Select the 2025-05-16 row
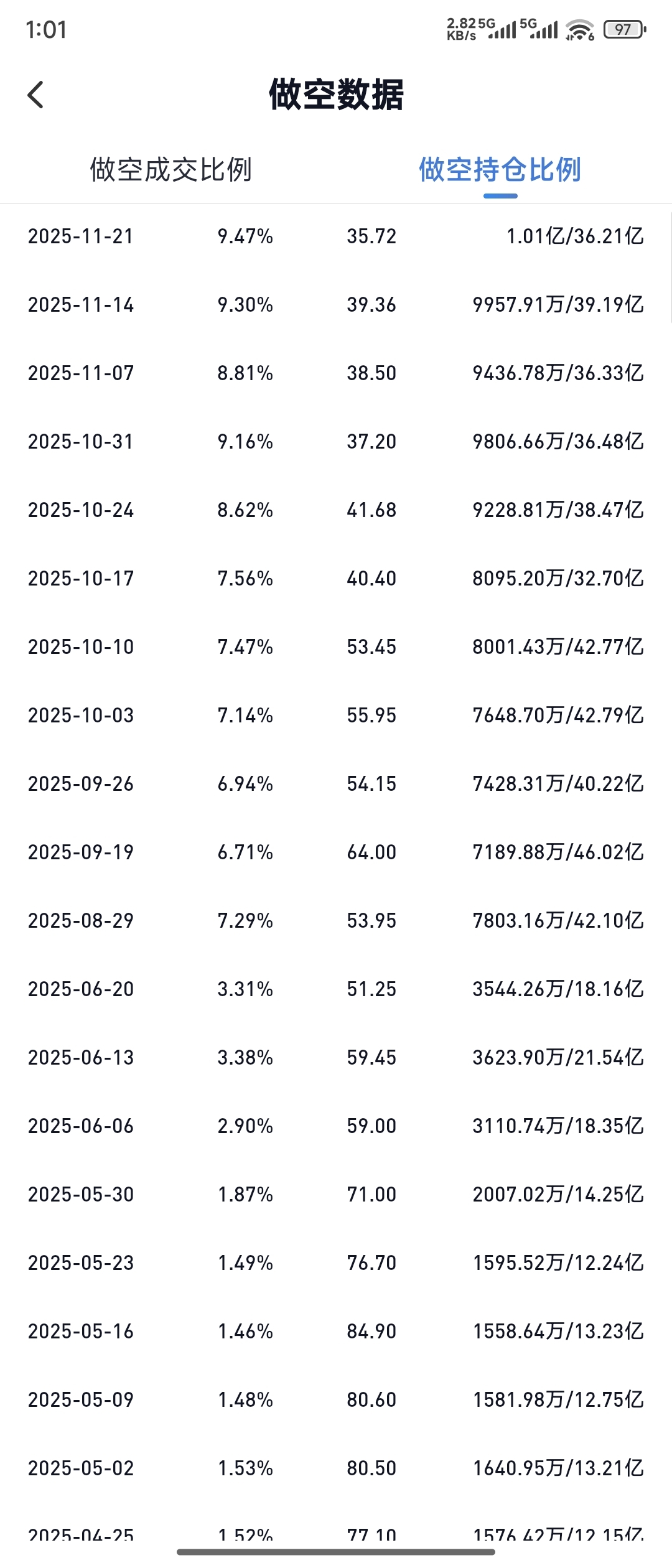 point(336,1332)
